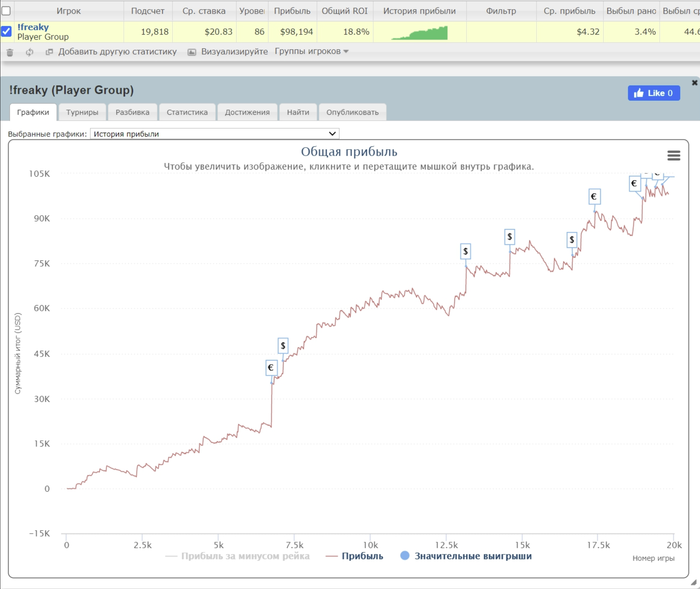The height and width of the screenshot is (589, 700).
Task: Click the $ win marker near 13.1k games
Action: 466,251
